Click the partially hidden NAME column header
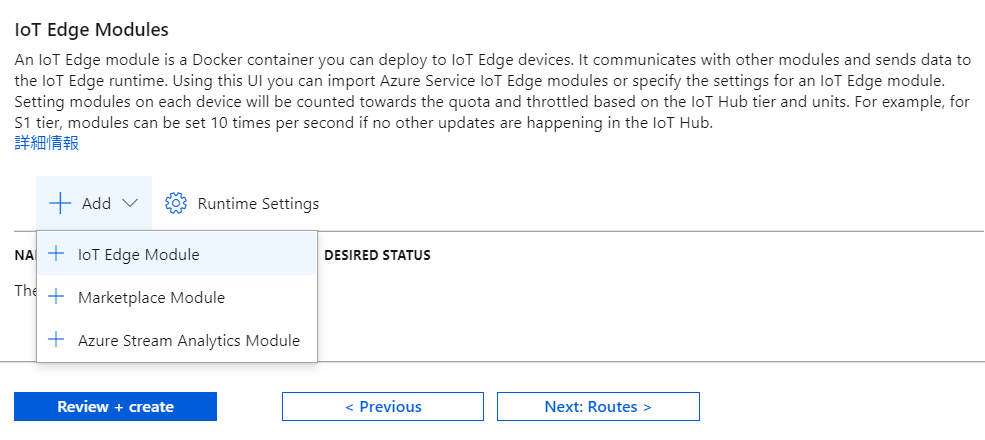The width and height of the screenshot is (985, 440). tap(24, 255)
